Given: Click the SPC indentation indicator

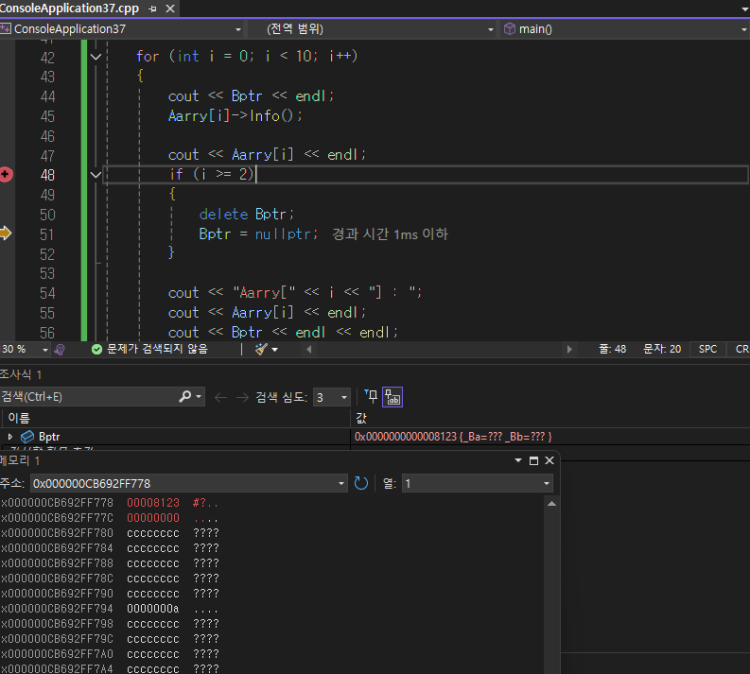Looking at the screenshot, I should tap(707, 349).
